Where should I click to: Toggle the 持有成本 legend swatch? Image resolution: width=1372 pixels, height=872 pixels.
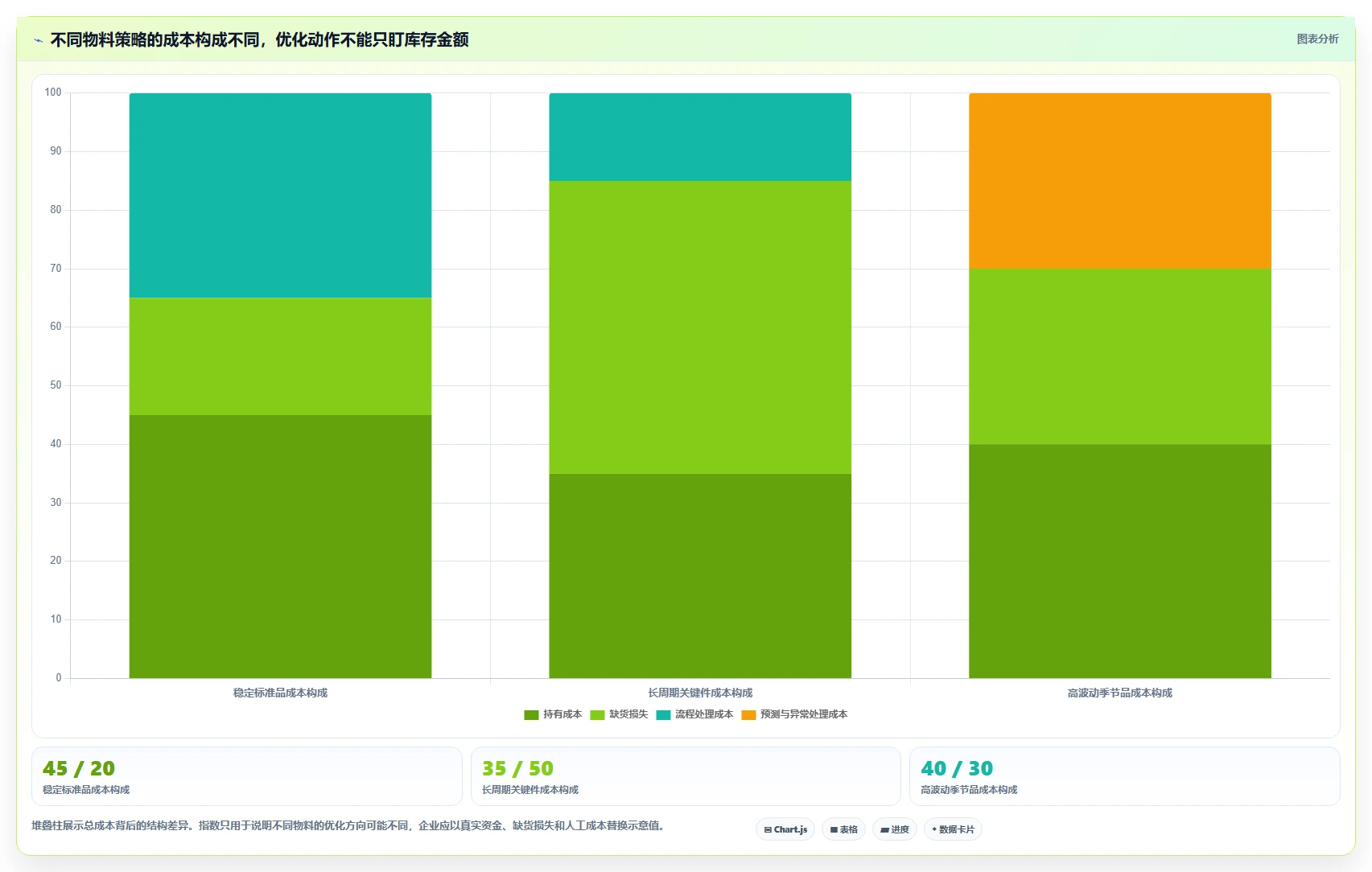(x=531, y=714)
